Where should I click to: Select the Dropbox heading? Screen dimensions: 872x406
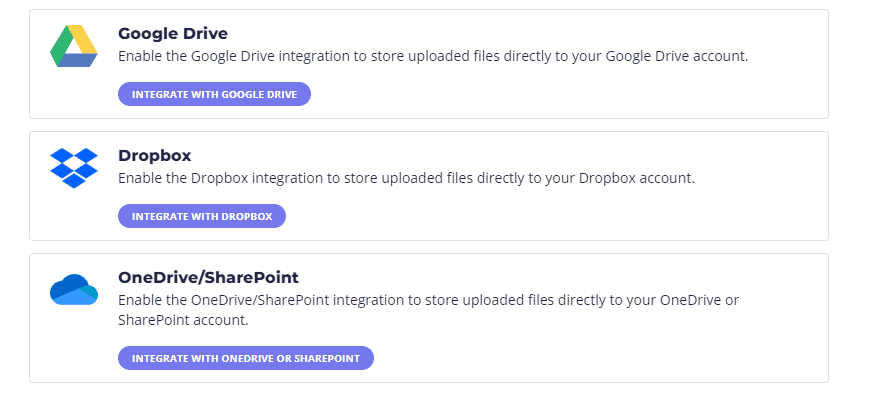pos(155,155)
